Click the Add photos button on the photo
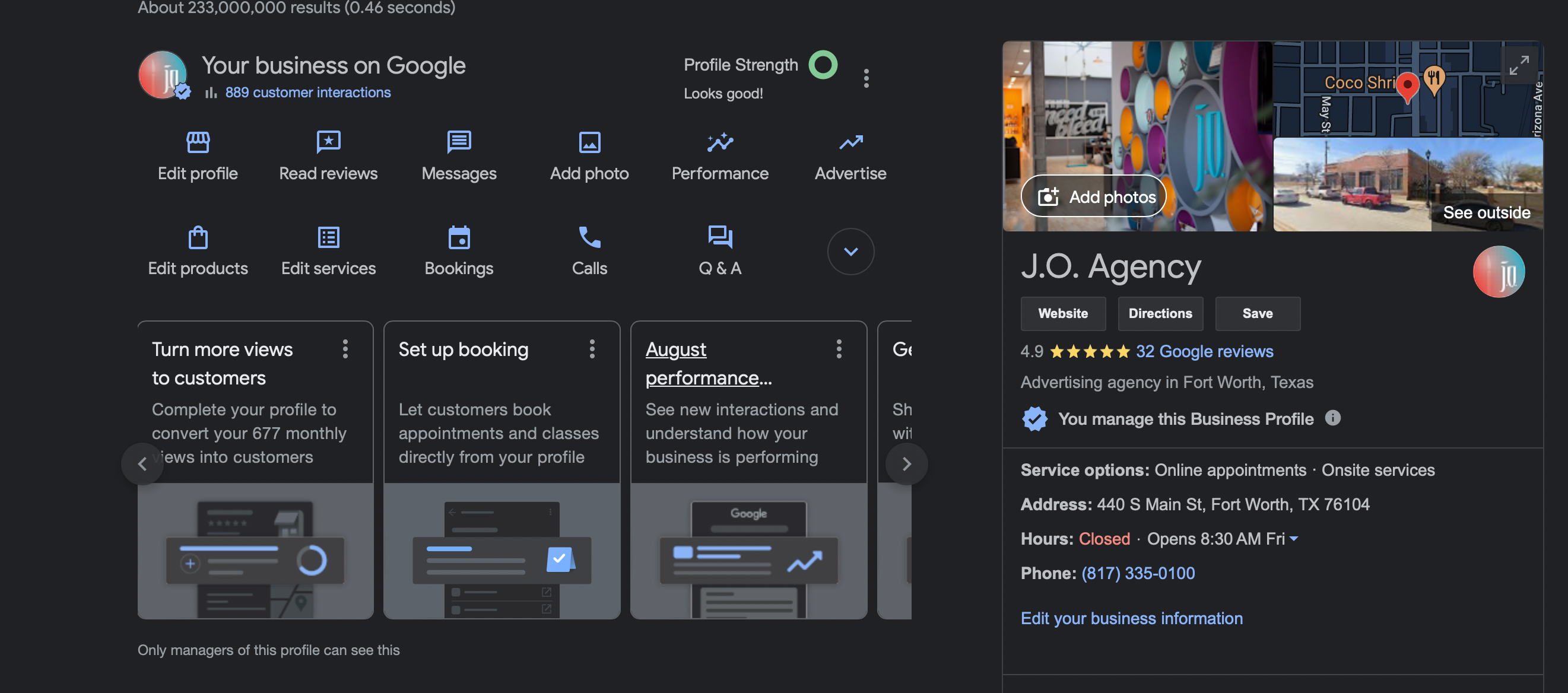The image size is (1568, 693). click(1093, 196)
